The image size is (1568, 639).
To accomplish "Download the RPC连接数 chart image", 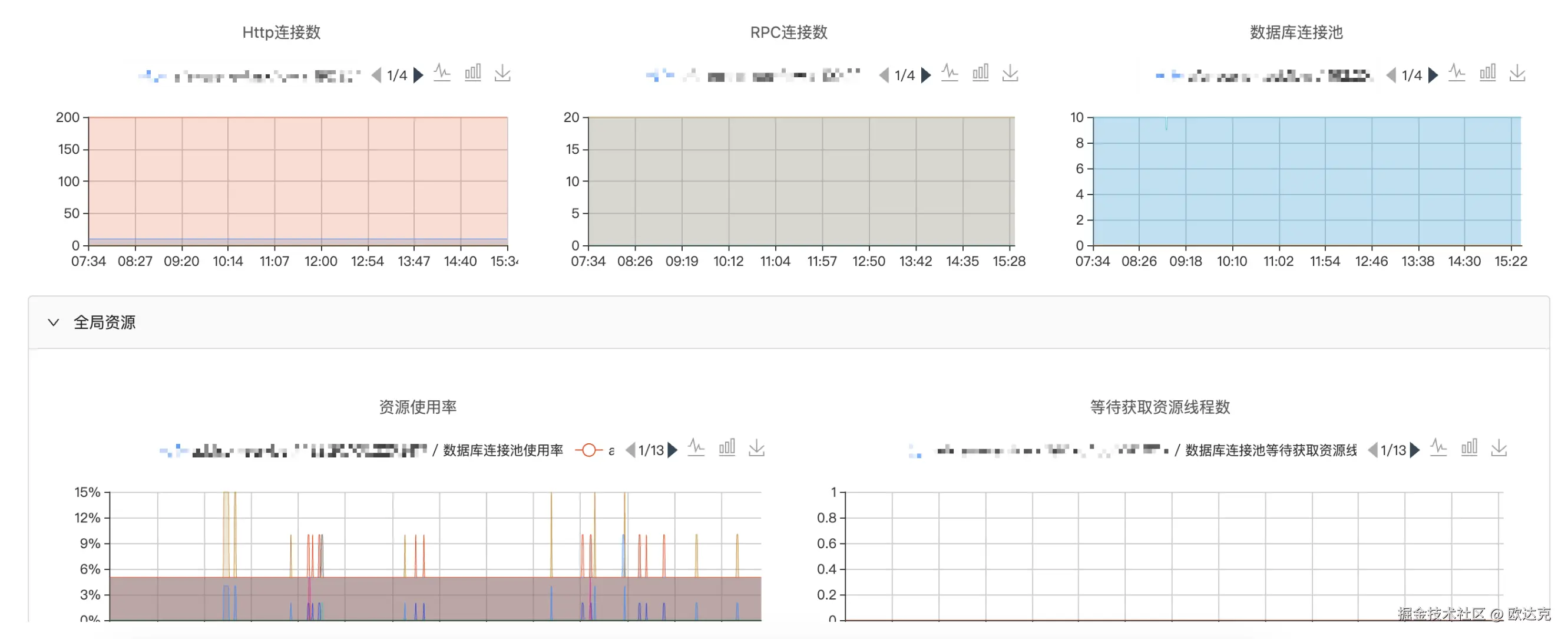I will tap(1010, 74).
